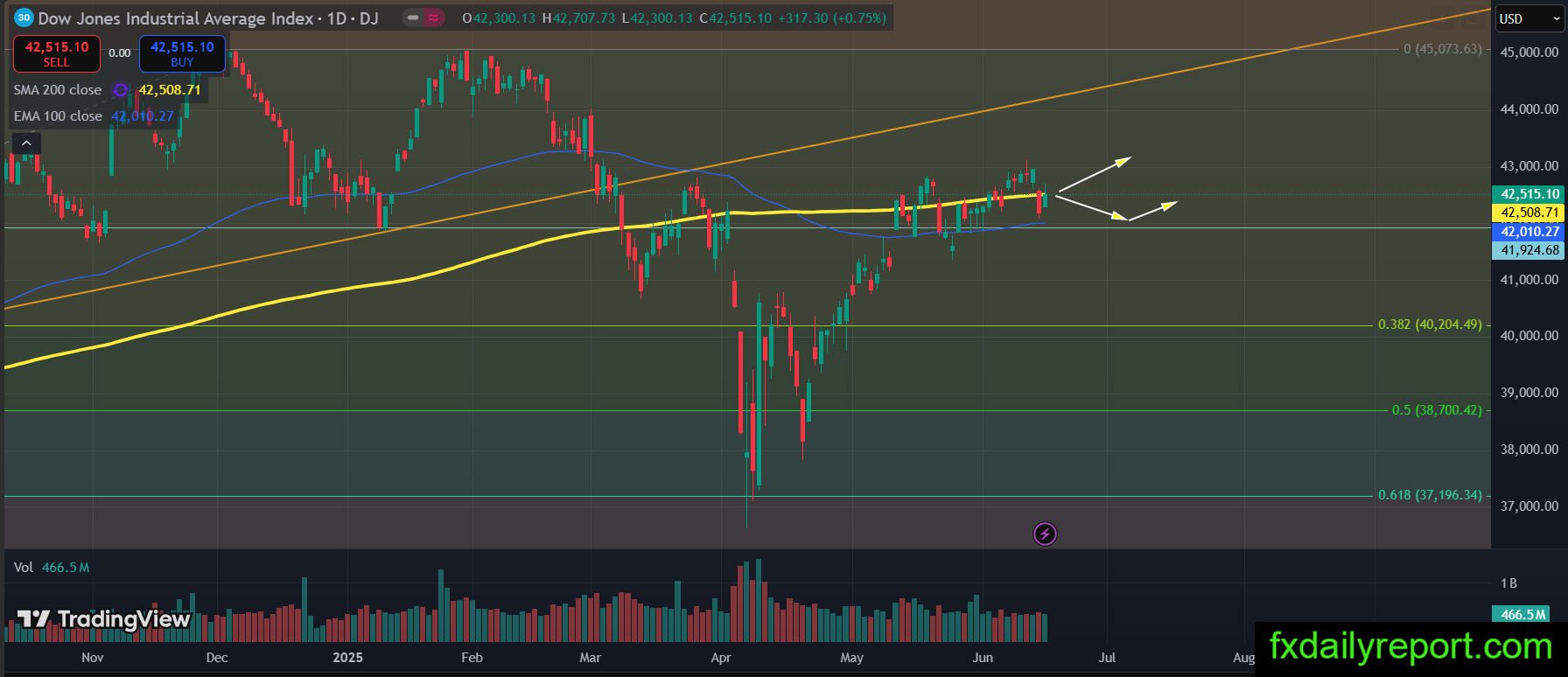Click the change value +317.30 (+0.75%)

click(x=832, y=17)
